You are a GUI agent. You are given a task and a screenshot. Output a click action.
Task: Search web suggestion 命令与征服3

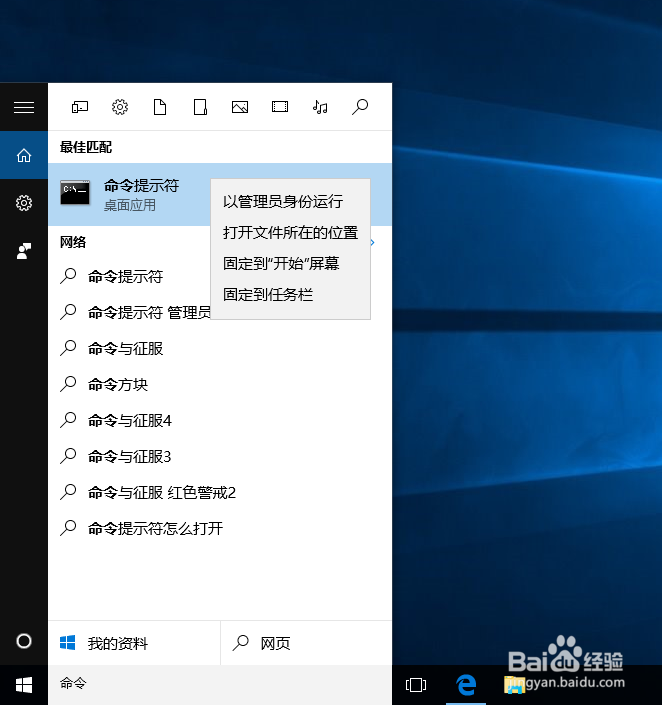coord(220,456)
